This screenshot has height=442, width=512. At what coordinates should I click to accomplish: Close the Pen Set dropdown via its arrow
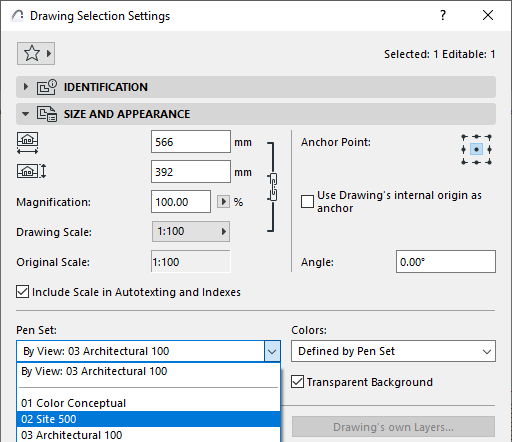pos(272,351)
